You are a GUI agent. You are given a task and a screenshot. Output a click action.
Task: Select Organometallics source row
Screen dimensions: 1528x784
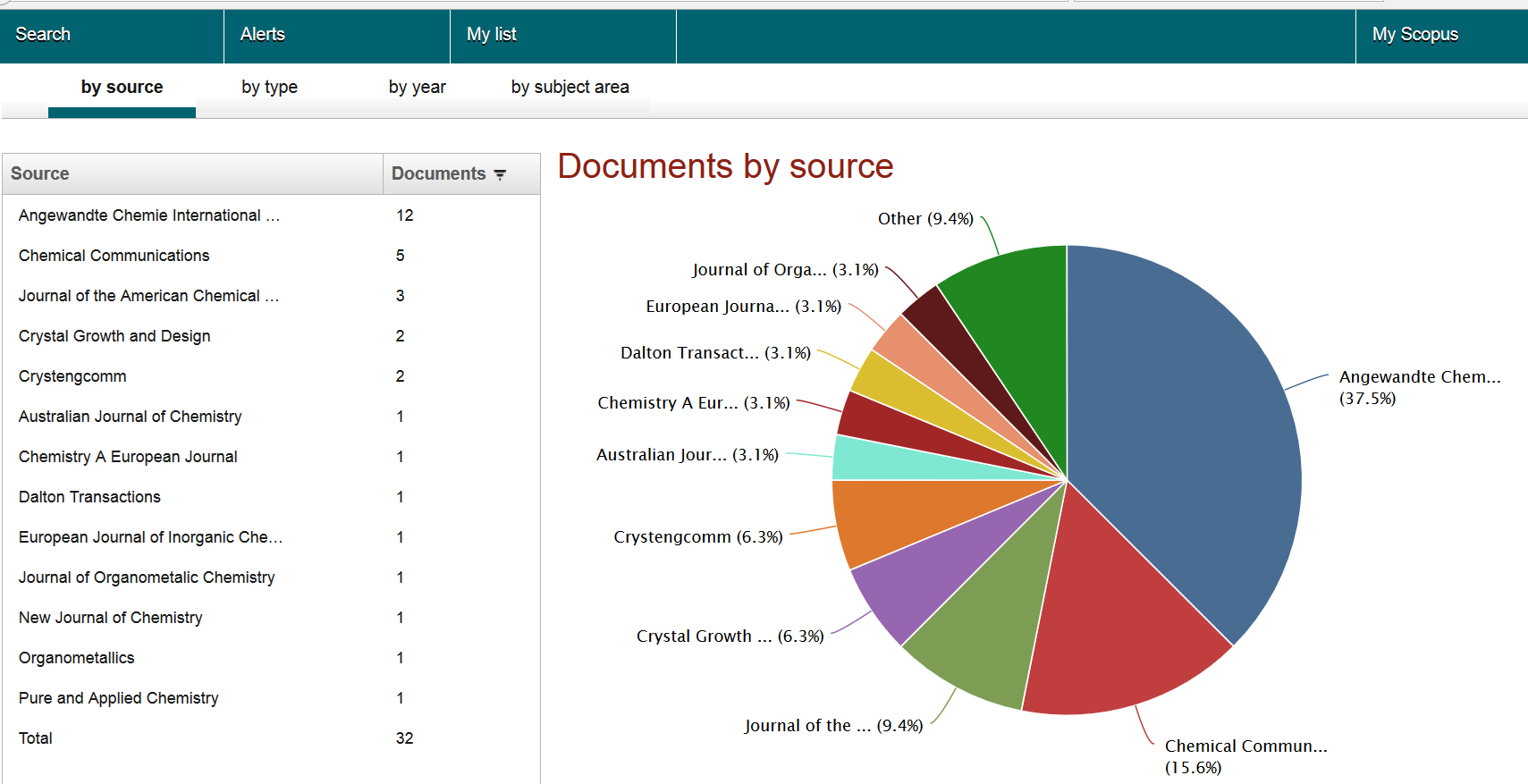[271, 658]
